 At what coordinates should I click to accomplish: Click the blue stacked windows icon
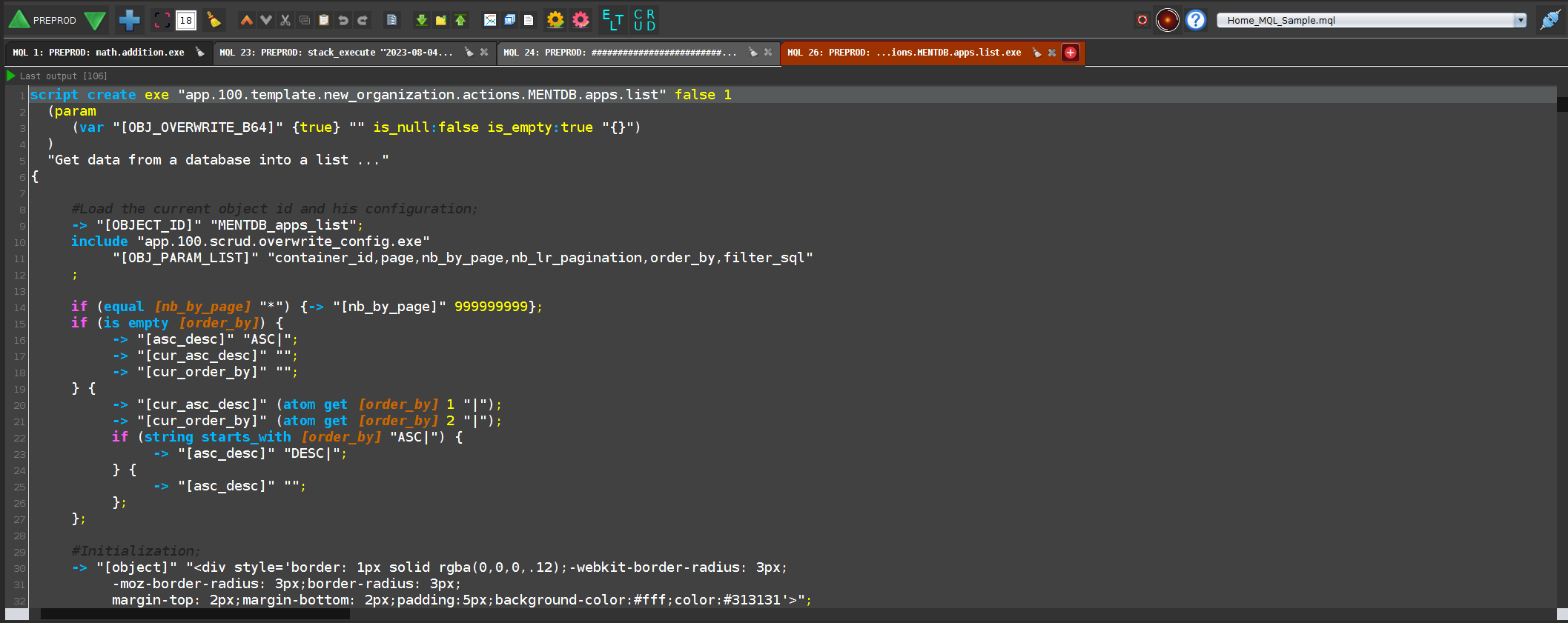[x=509, y=20]
